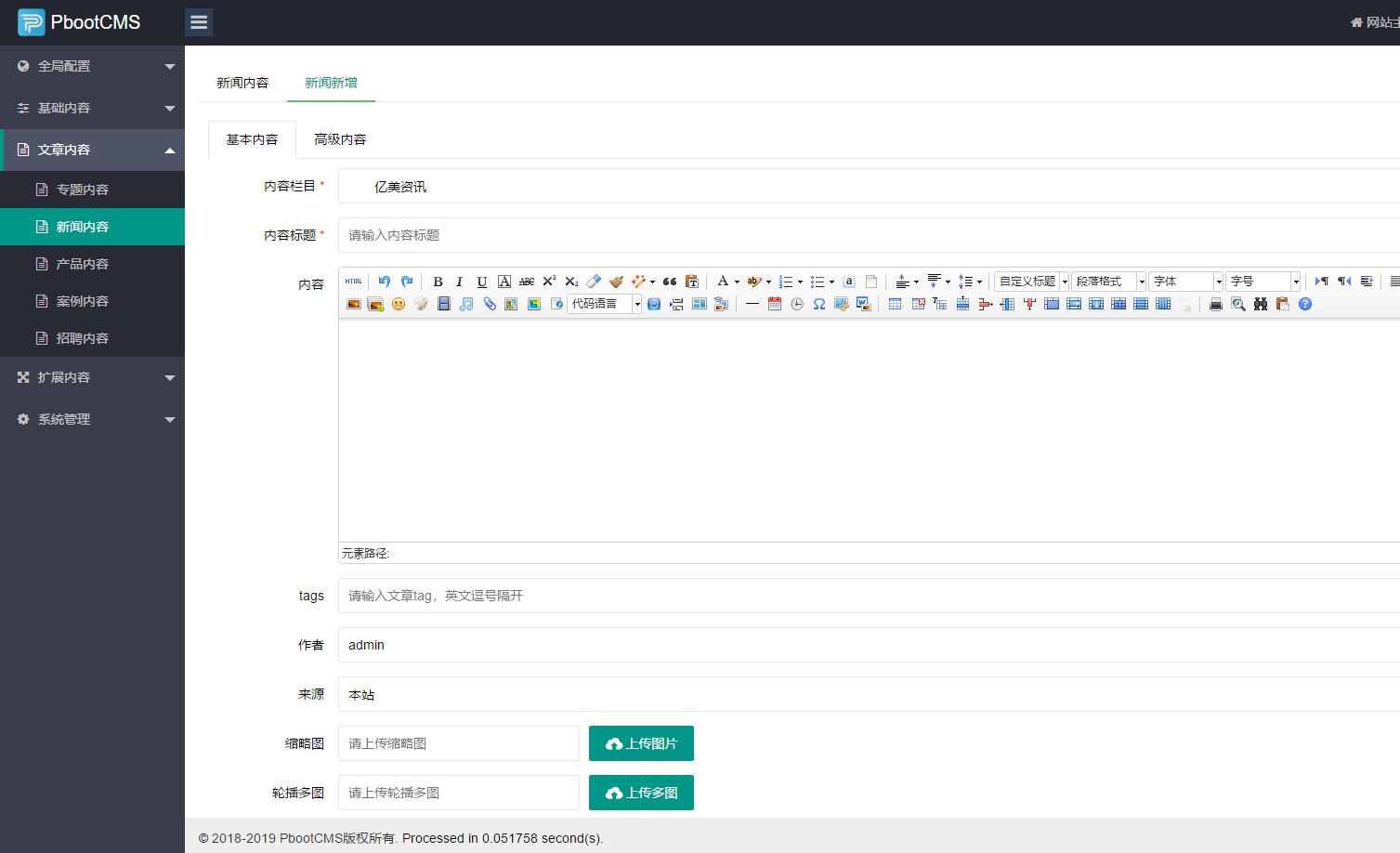
Task: Switch to 高级内容 tab
Action: tap(340, 139)
